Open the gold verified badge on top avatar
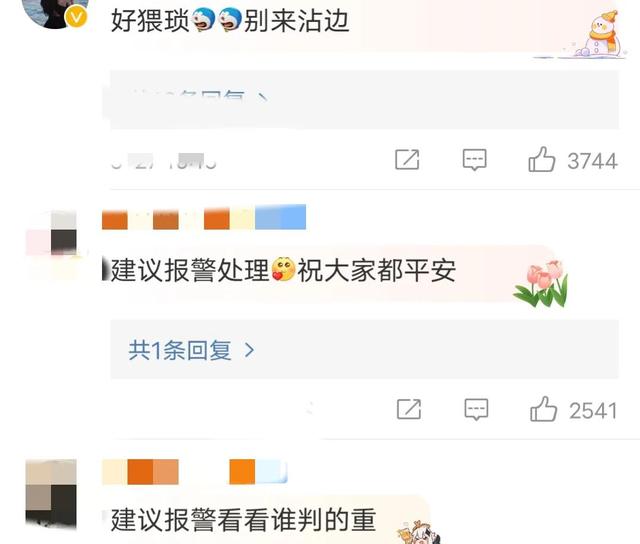 coord(76,18)
